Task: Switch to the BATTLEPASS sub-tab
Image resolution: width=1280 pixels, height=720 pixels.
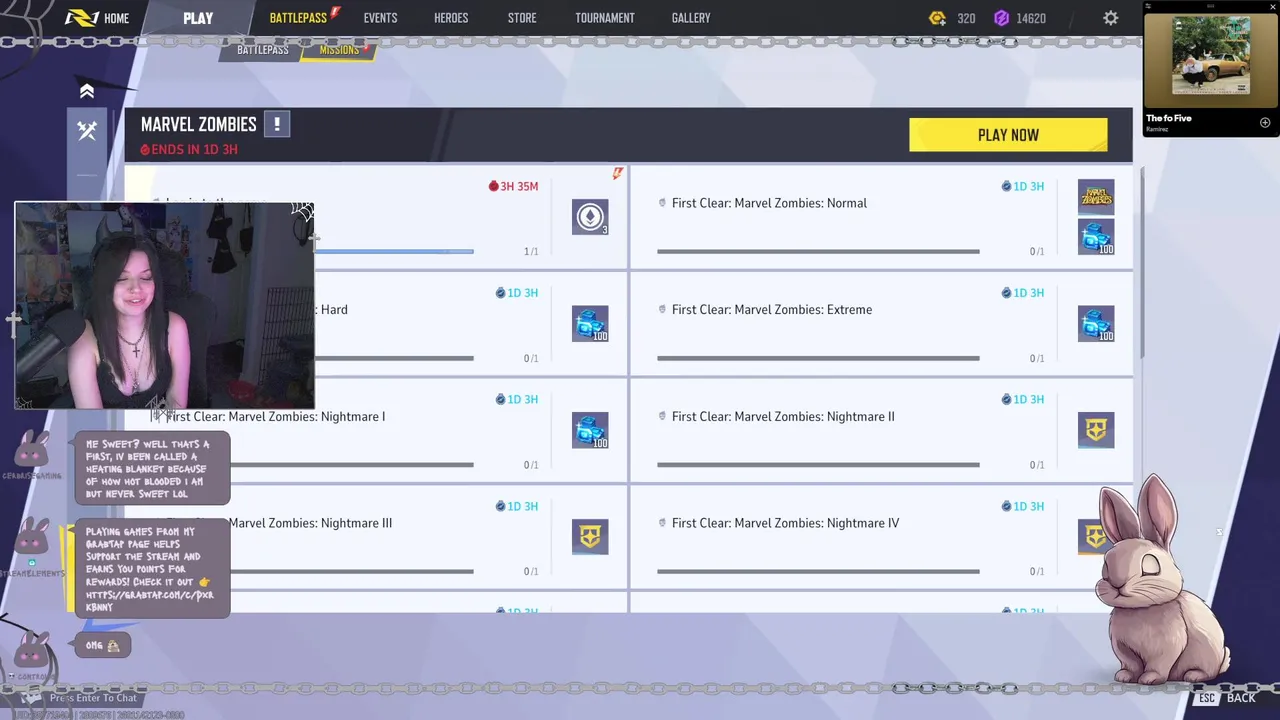Action: pyautogui.click(x=262, y=50)
